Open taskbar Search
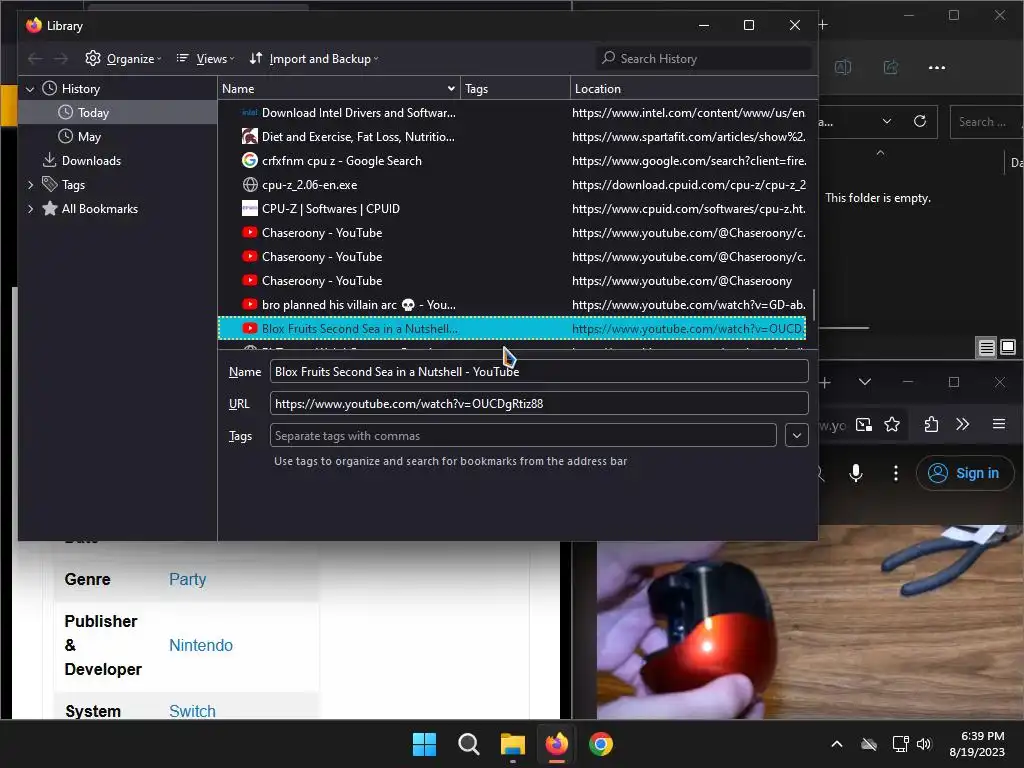This screenshot has width=1024, height=768. (468, 744)
